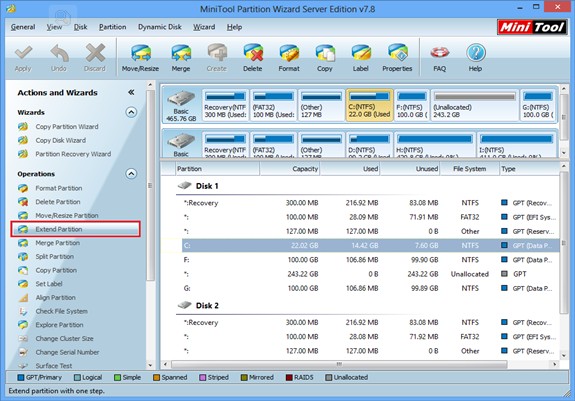575x401 pixels.
Task: Click the Undo arrow toolbar icon
Action: click(59, 54)
